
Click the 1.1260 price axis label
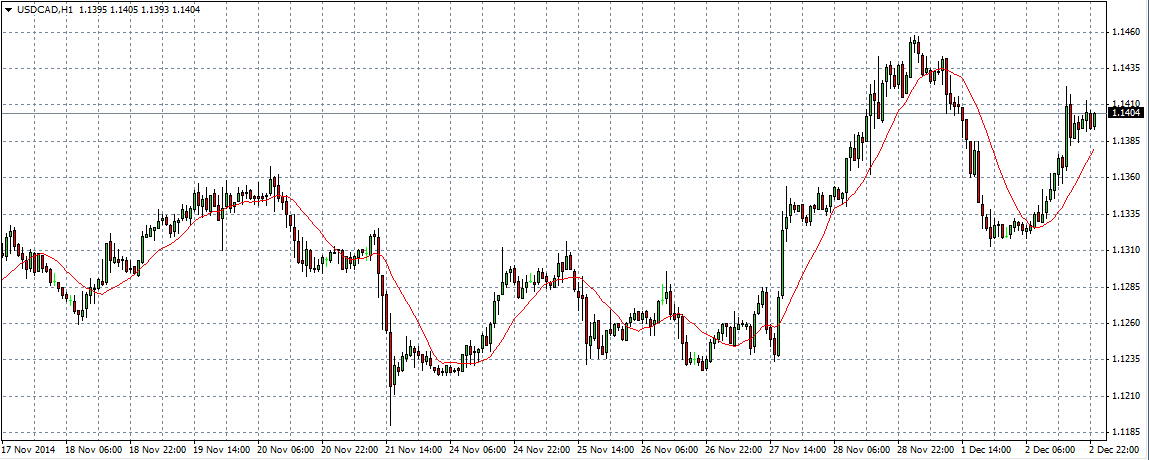coord(1125,323)
